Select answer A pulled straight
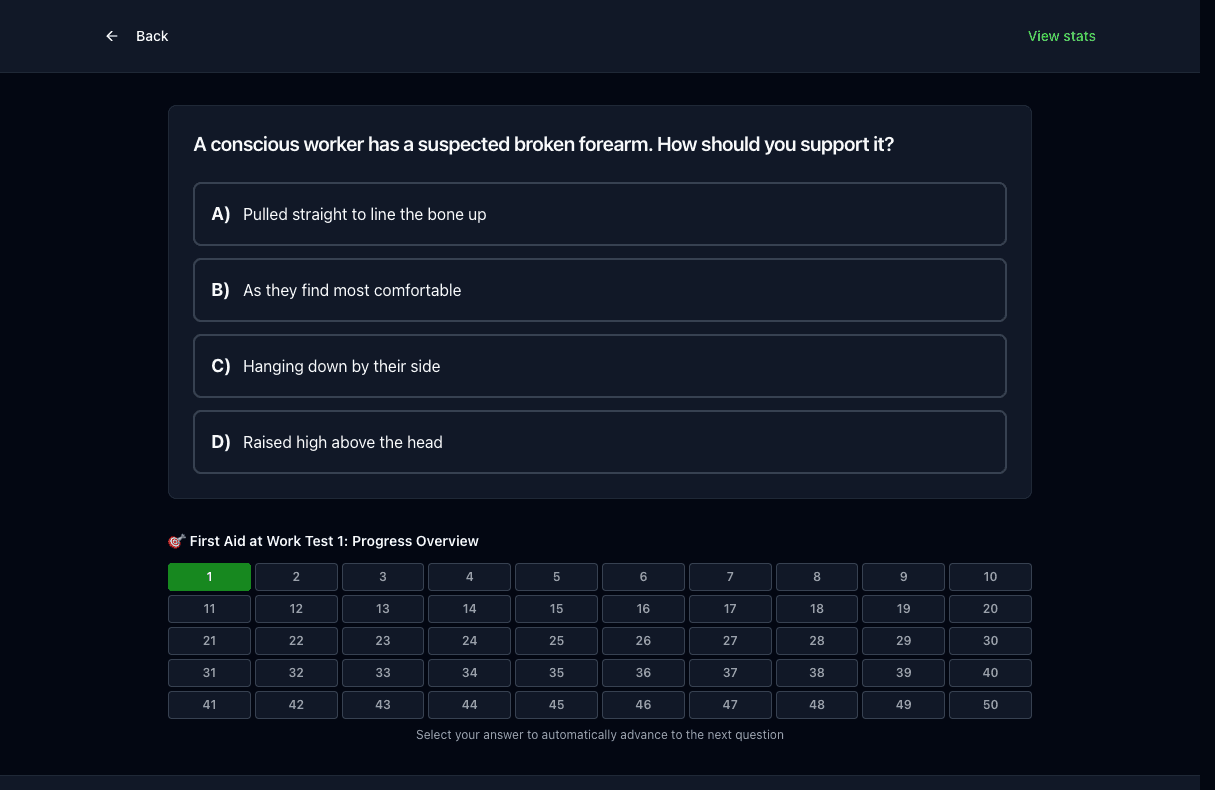 click(x=600, y=214)
